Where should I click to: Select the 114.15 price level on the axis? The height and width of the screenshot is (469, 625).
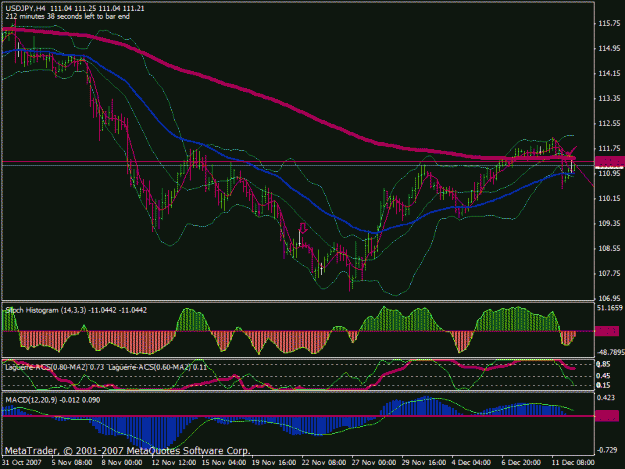click(609, 74)
